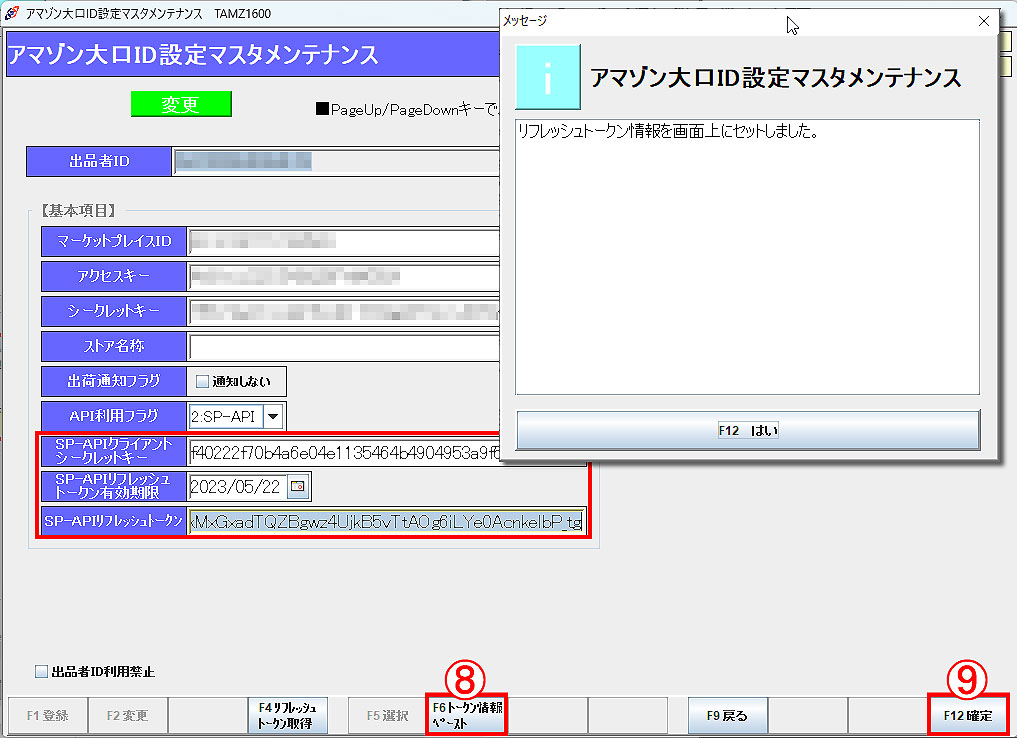This screenshot has width=1017, height=738.
Task: Click the マーケットプレイスID input field
Action: 344,242
